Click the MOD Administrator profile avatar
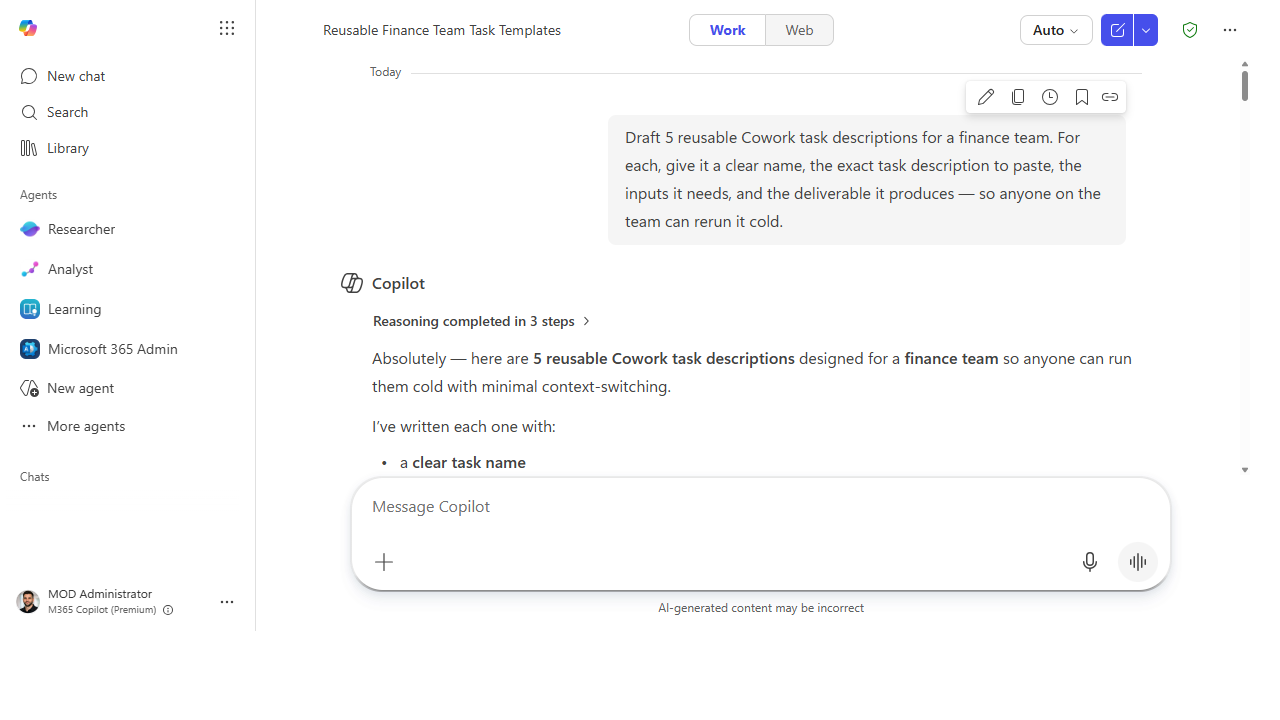The height and width of the screenshot is (720, 1280). 28,601
